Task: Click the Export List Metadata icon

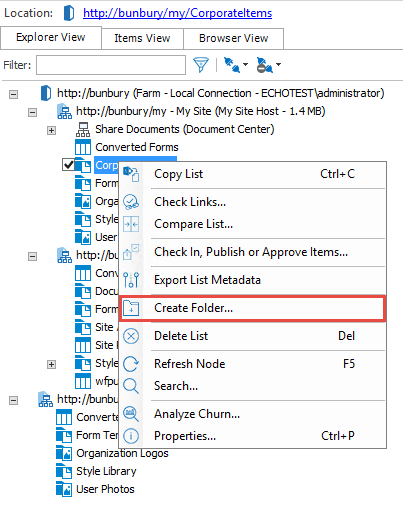Action: [x=131, y=280]
